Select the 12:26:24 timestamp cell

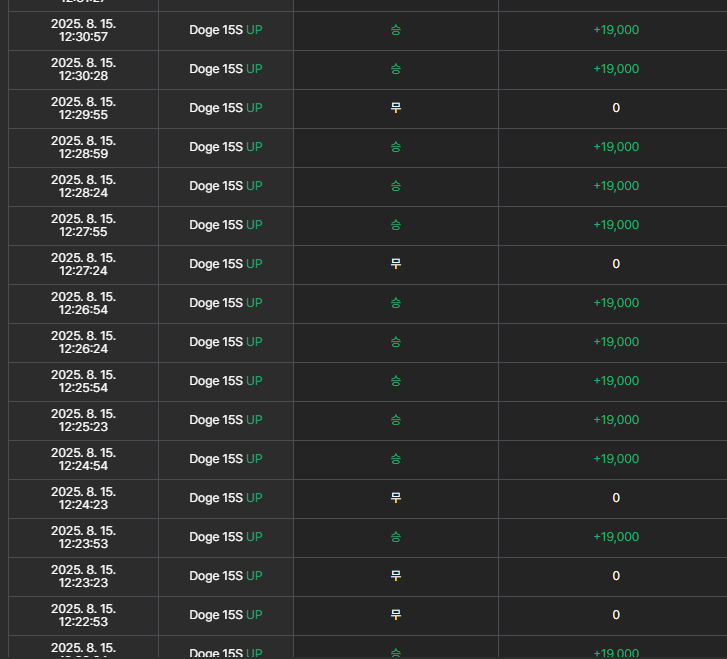pyautogui.click(x=83, y=342)
